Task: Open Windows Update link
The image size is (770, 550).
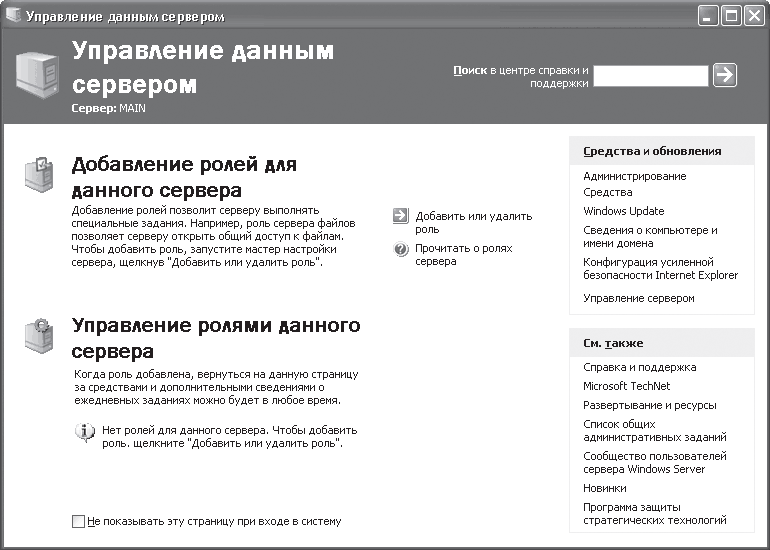Action: (x=624, y=211)
